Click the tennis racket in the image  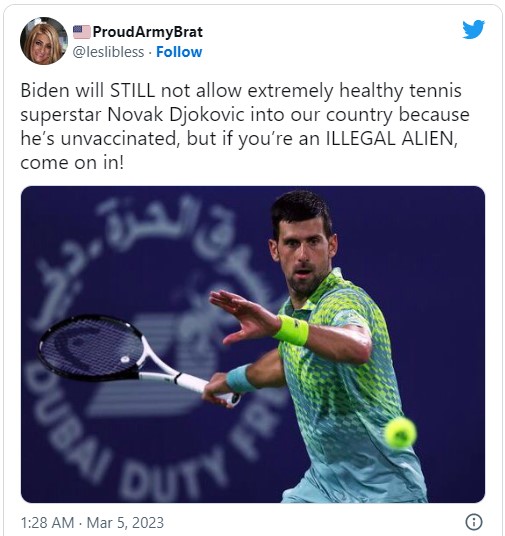point(138,359)
